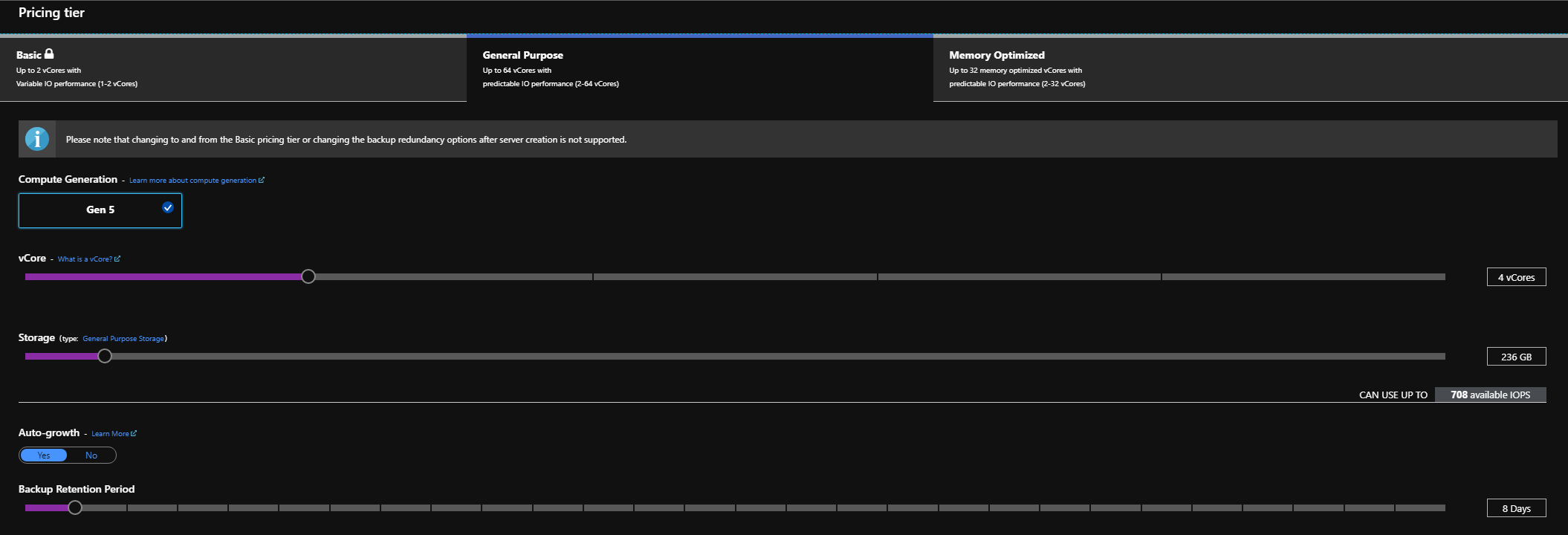
Task: Click the Compute Generation label
Action: click(68, 179)
